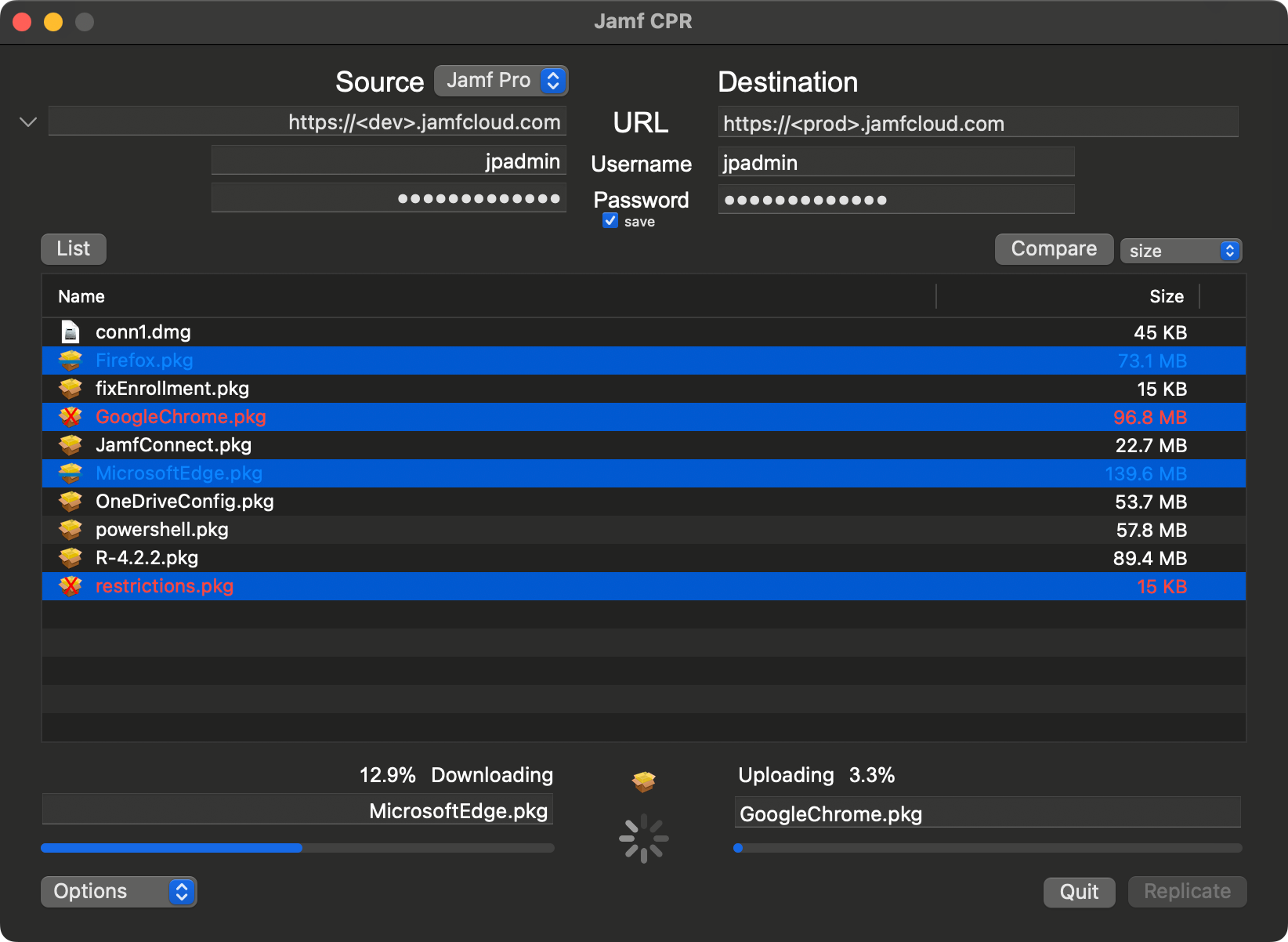Sort the list by Size column header
The width and height of the screenshot is (1288, 942).
tap(1166, 296)
